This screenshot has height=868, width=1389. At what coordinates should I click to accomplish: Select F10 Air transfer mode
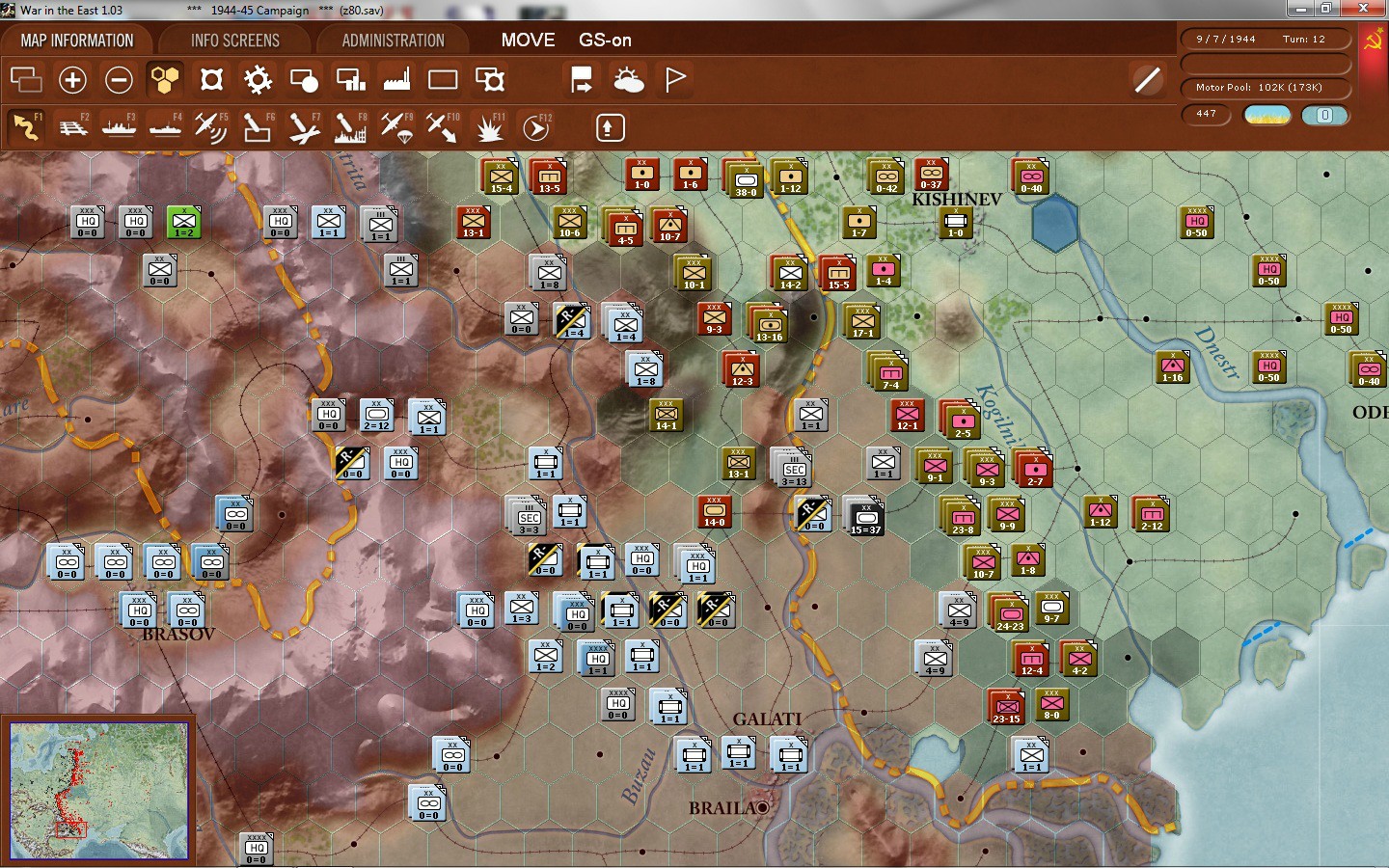click(x=443, y=127)
